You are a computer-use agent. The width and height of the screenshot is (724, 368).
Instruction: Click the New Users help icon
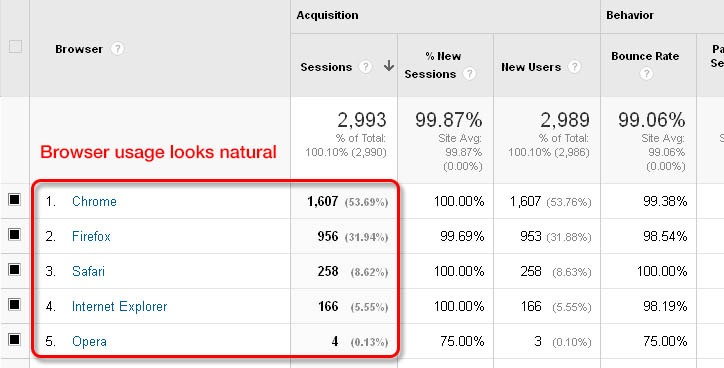pos(574,66)
